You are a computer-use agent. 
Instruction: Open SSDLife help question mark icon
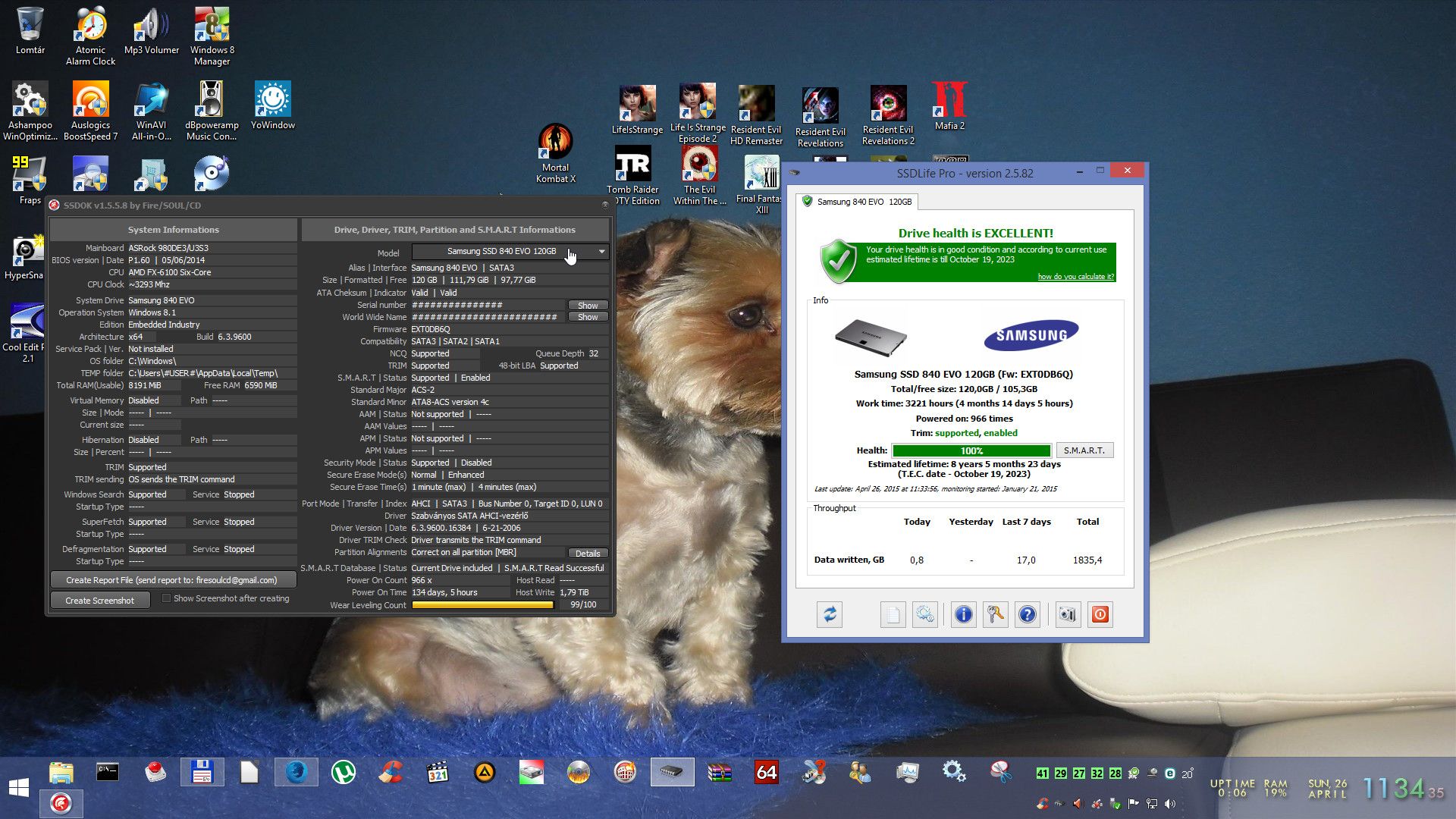(1027, 614)
